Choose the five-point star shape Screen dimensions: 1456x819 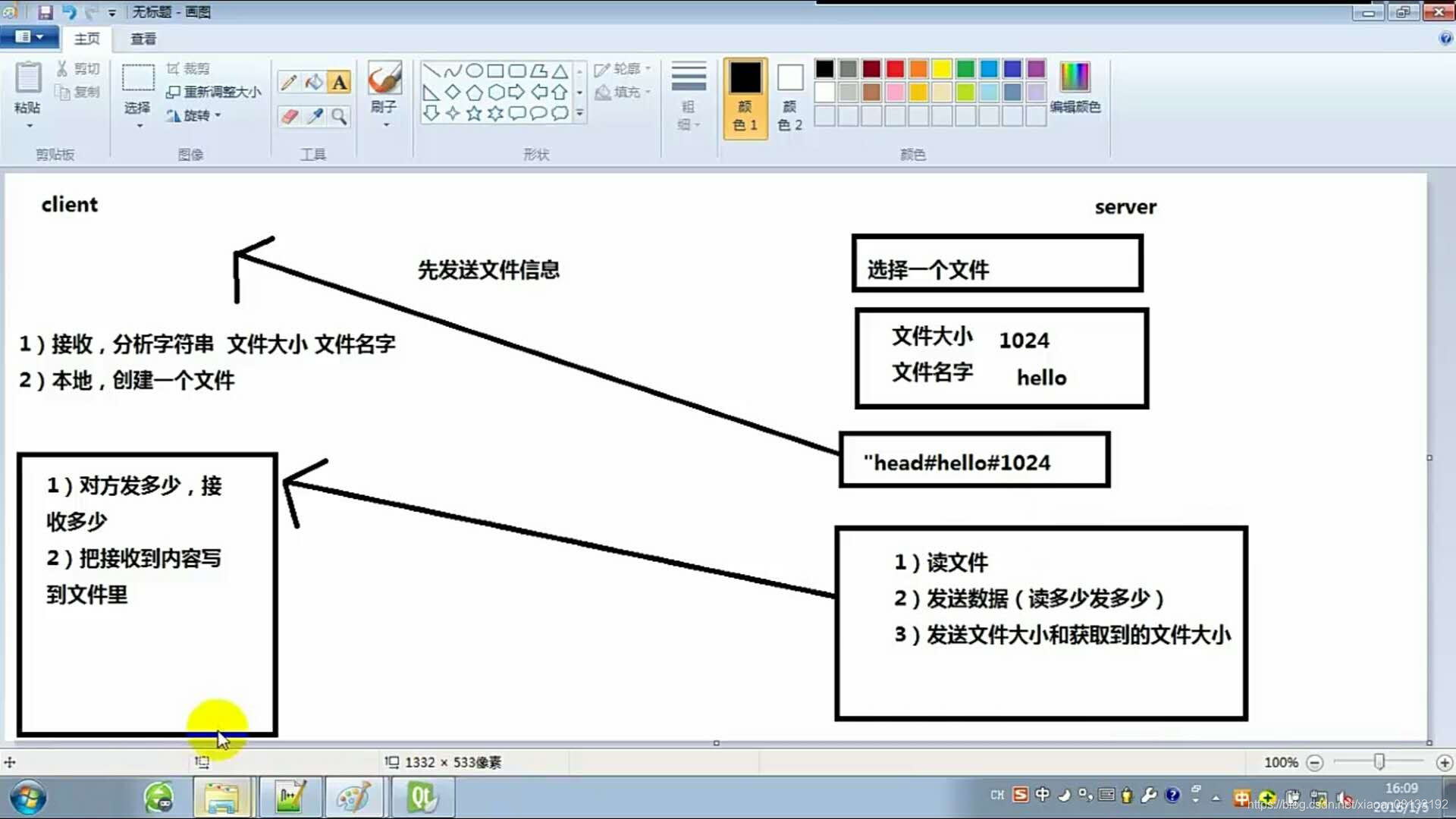474,114
